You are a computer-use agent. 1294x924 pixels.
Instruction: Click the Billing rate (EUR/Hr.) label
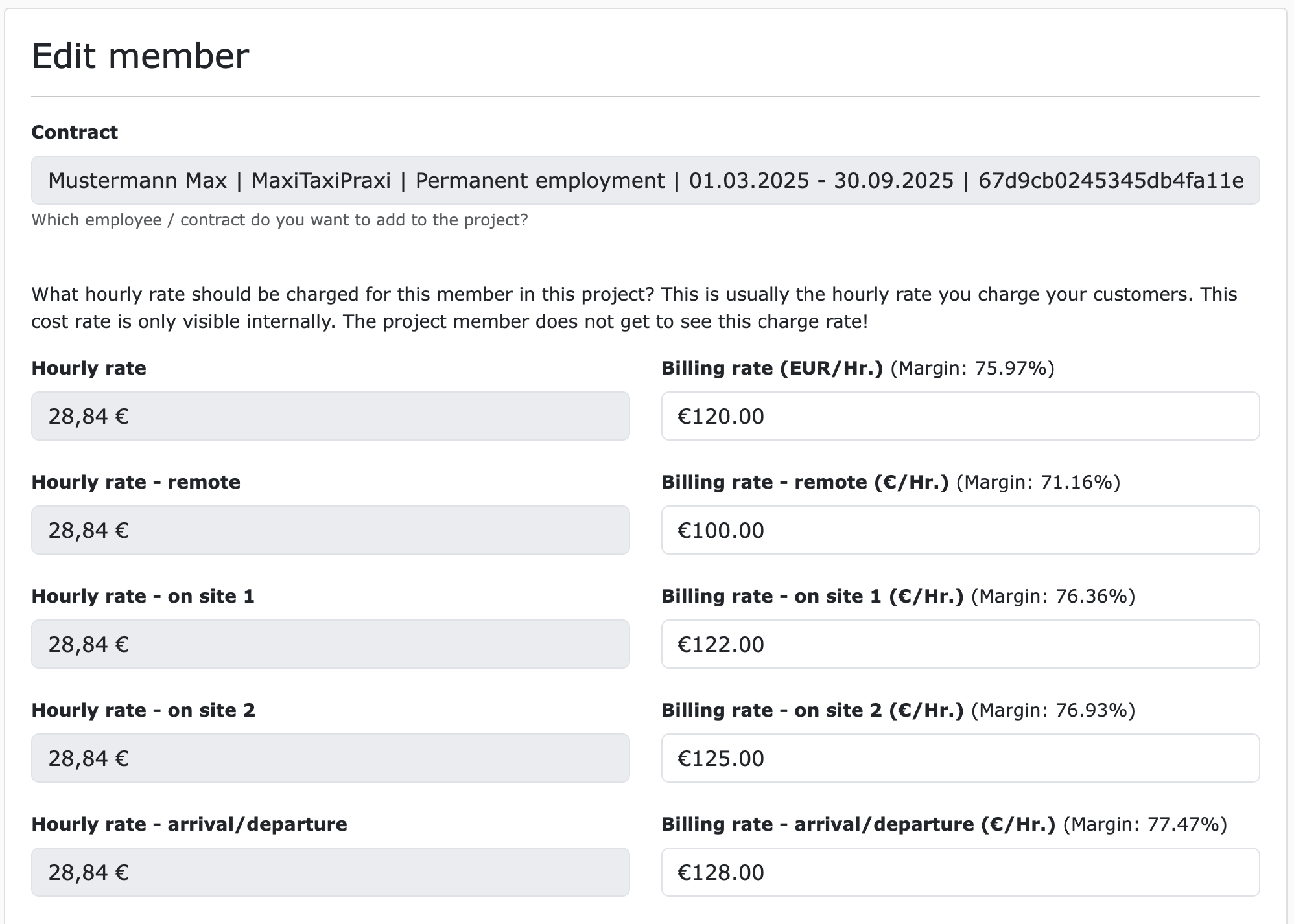[x=771, y=368]
